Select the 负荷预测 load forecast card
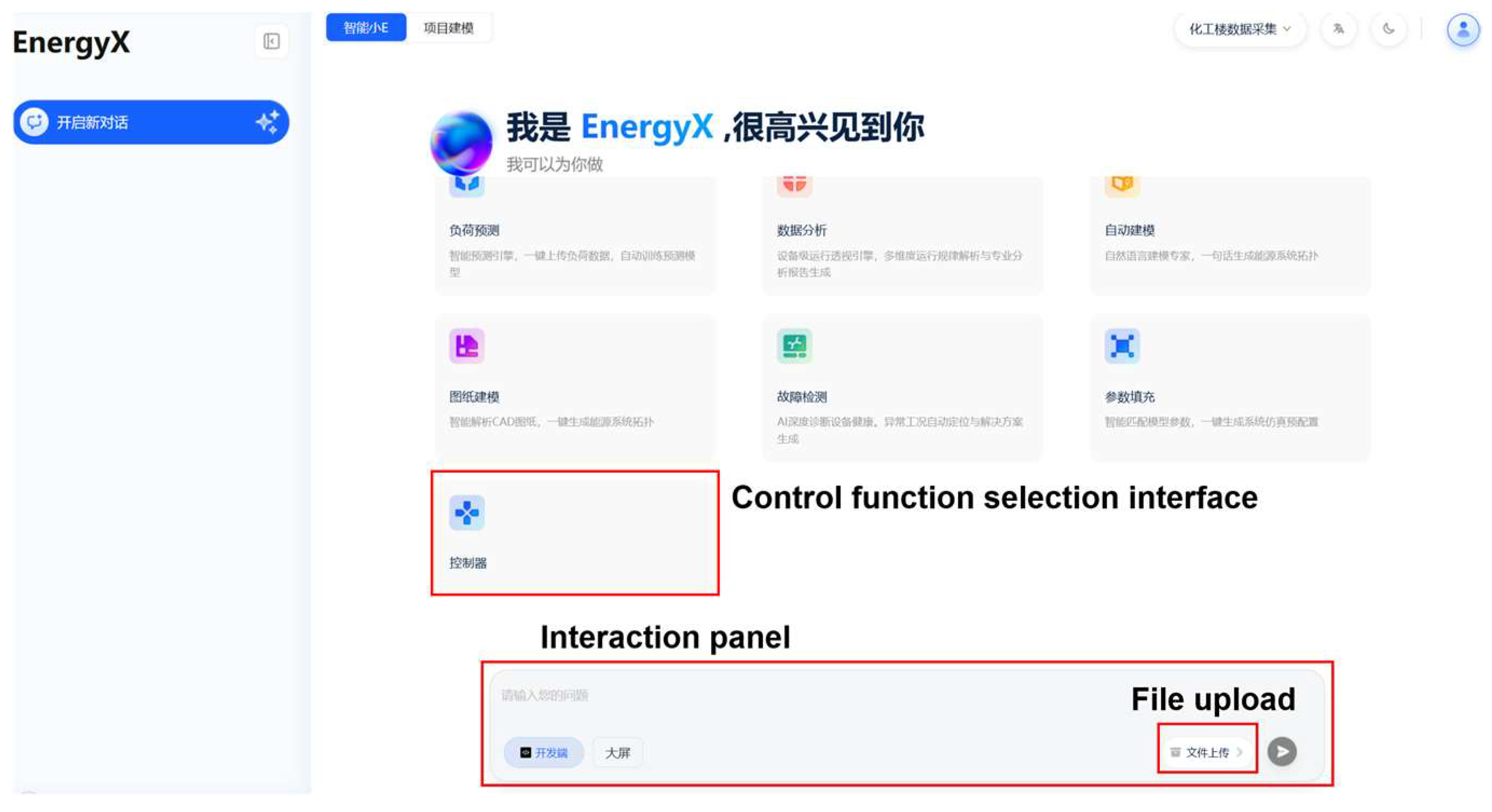Image resolution: width=1492 pixels, height=812 pixels. click(x=575, y=235)
